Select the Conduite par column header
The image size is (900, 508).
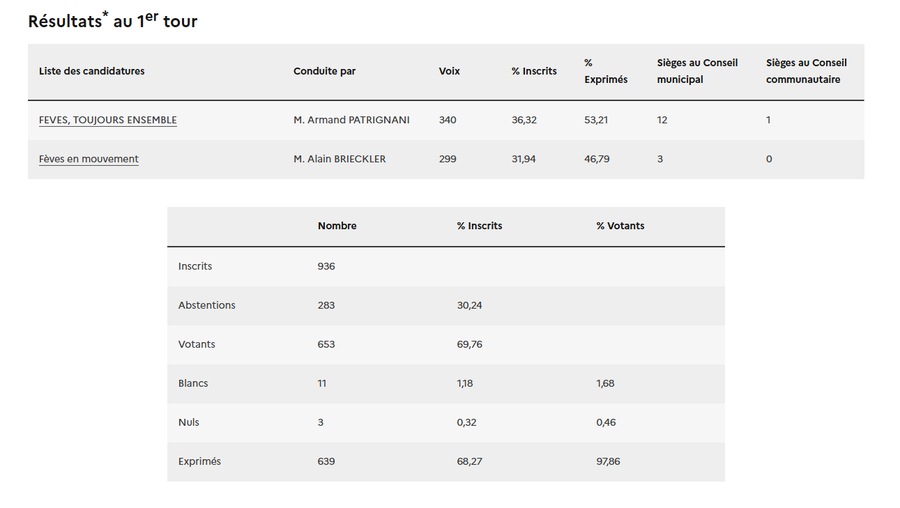324,71
